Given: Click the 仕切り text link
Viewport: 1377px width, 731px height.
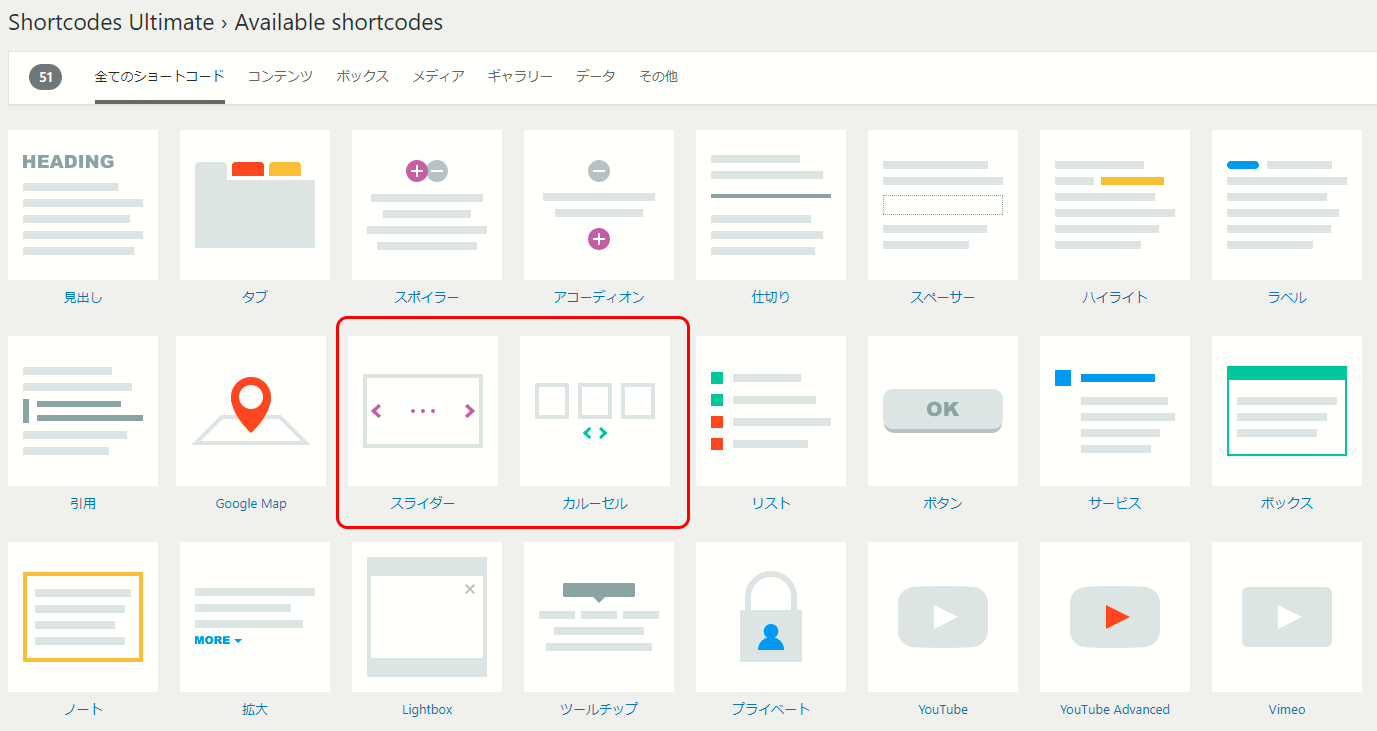Looking at the screenshot, I should coord(771,297).
